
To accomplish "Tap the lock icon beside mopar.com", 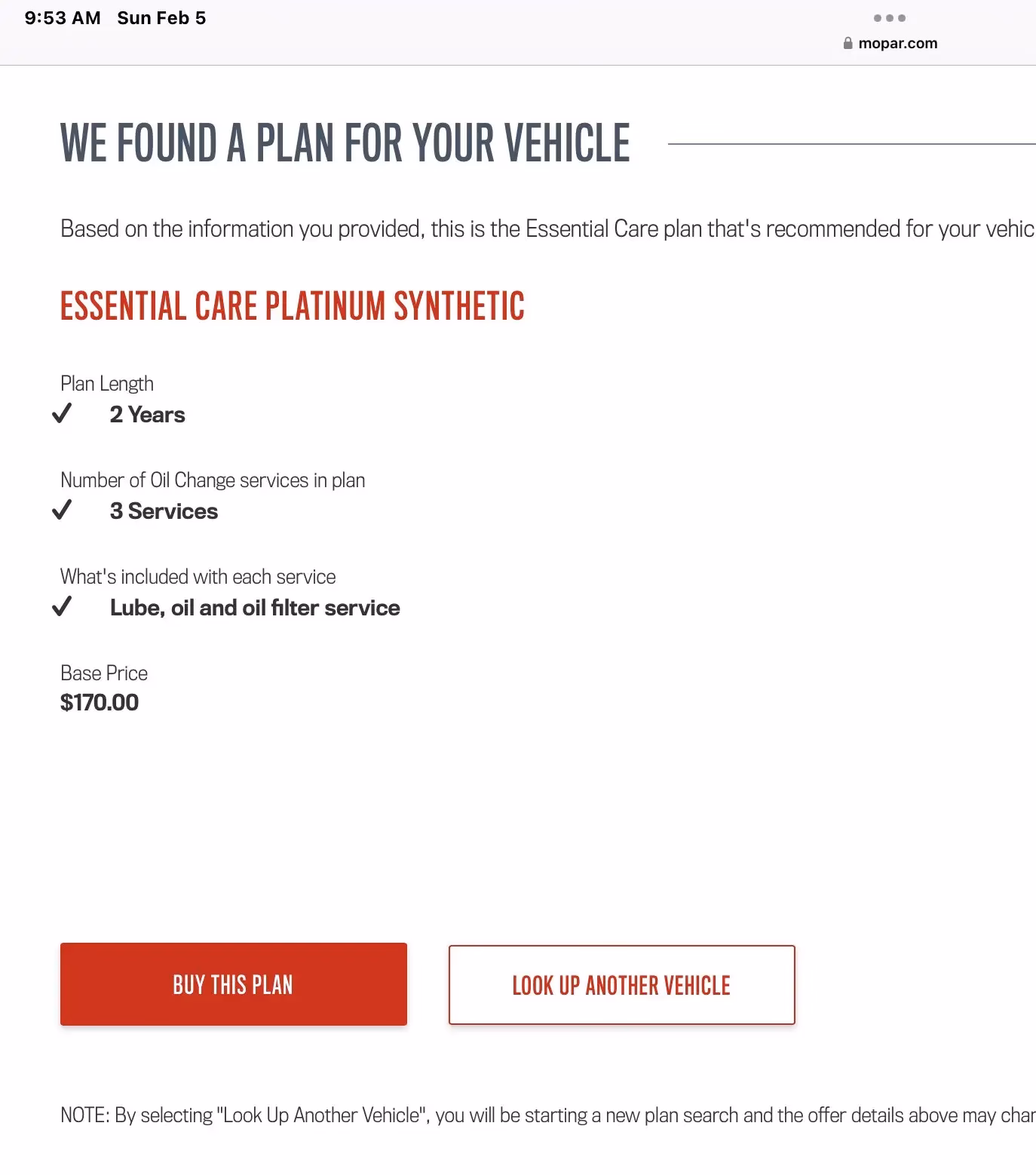I will [847, 42].
